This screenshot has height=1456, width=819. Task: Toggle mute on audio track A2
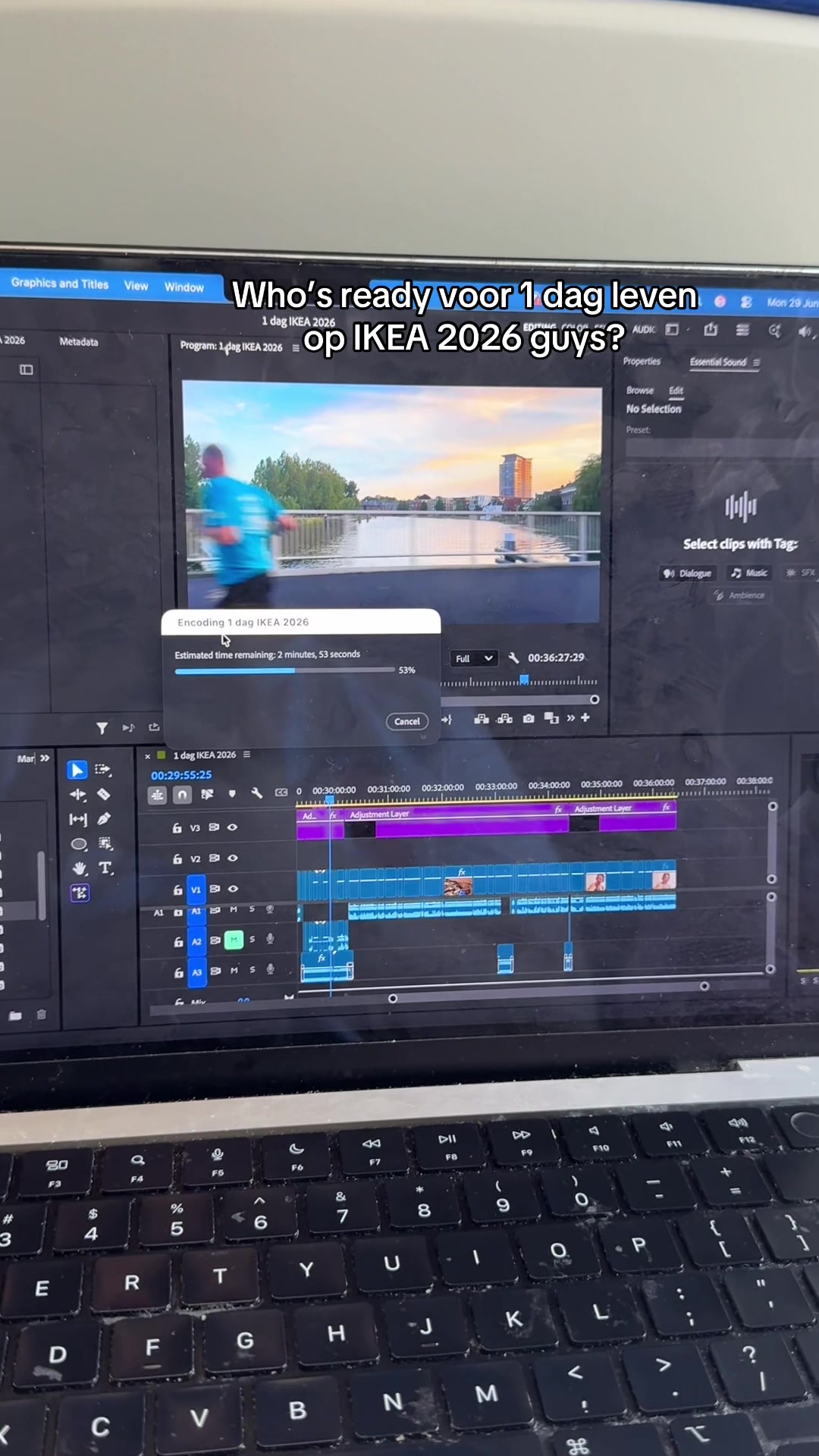[x=234, y=940]
